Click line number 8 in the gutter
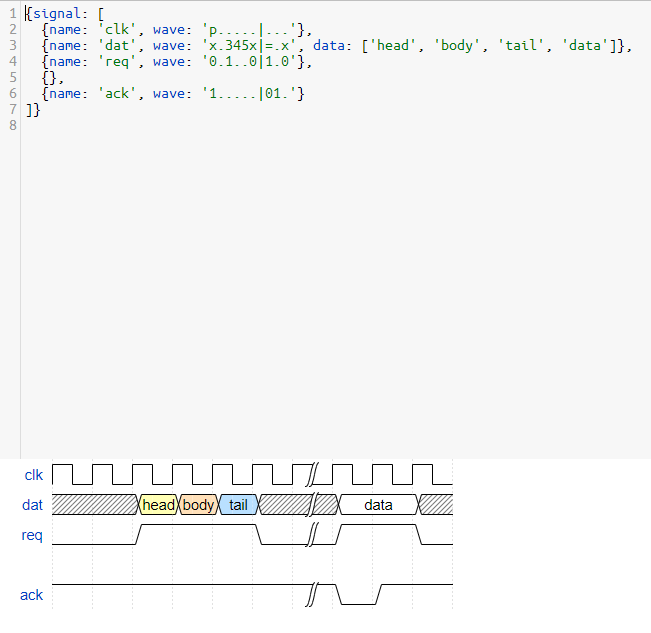The height and width of the screenshot is (633, 651). coord(13,125)
